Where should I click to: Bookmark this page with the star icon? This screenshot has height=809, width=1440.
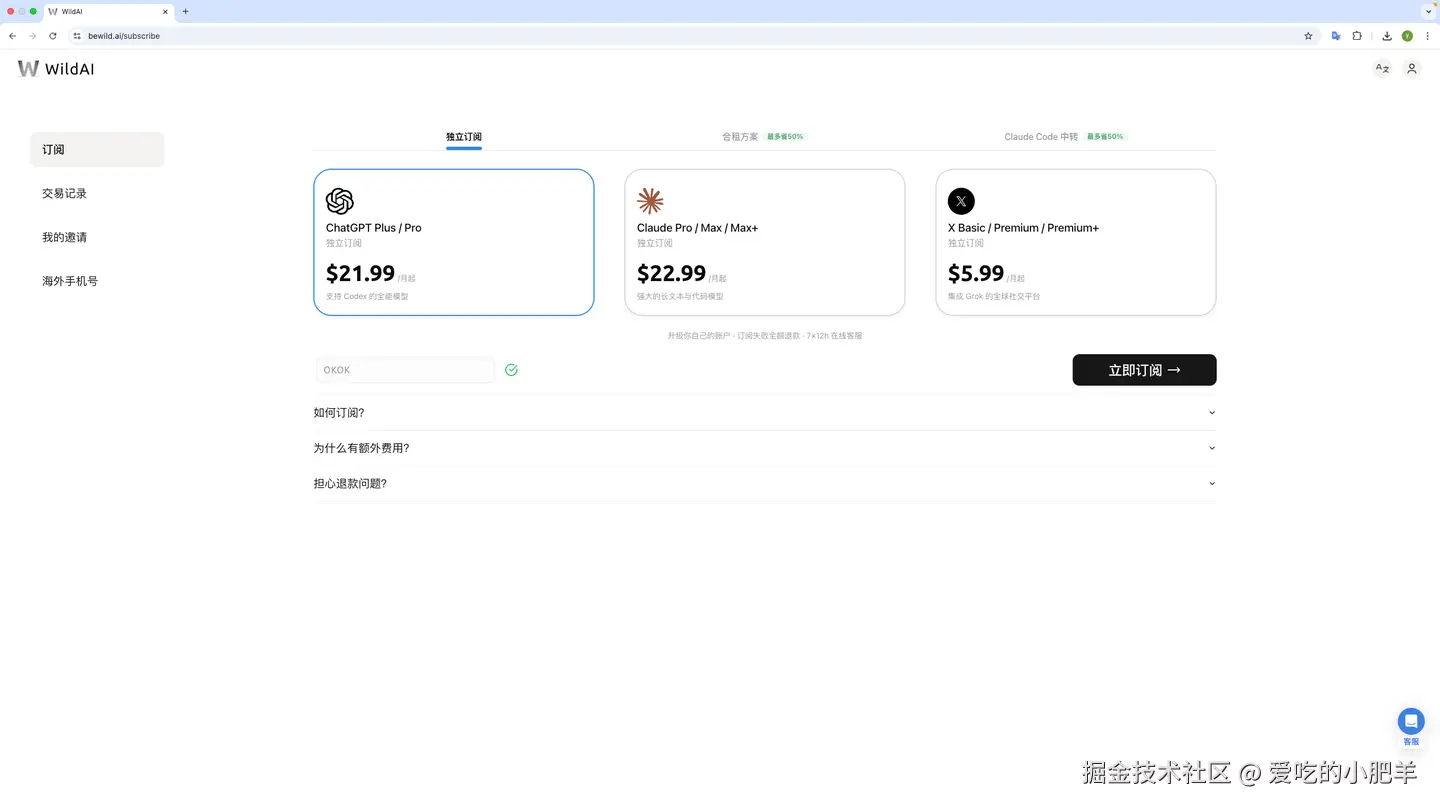1308,36
